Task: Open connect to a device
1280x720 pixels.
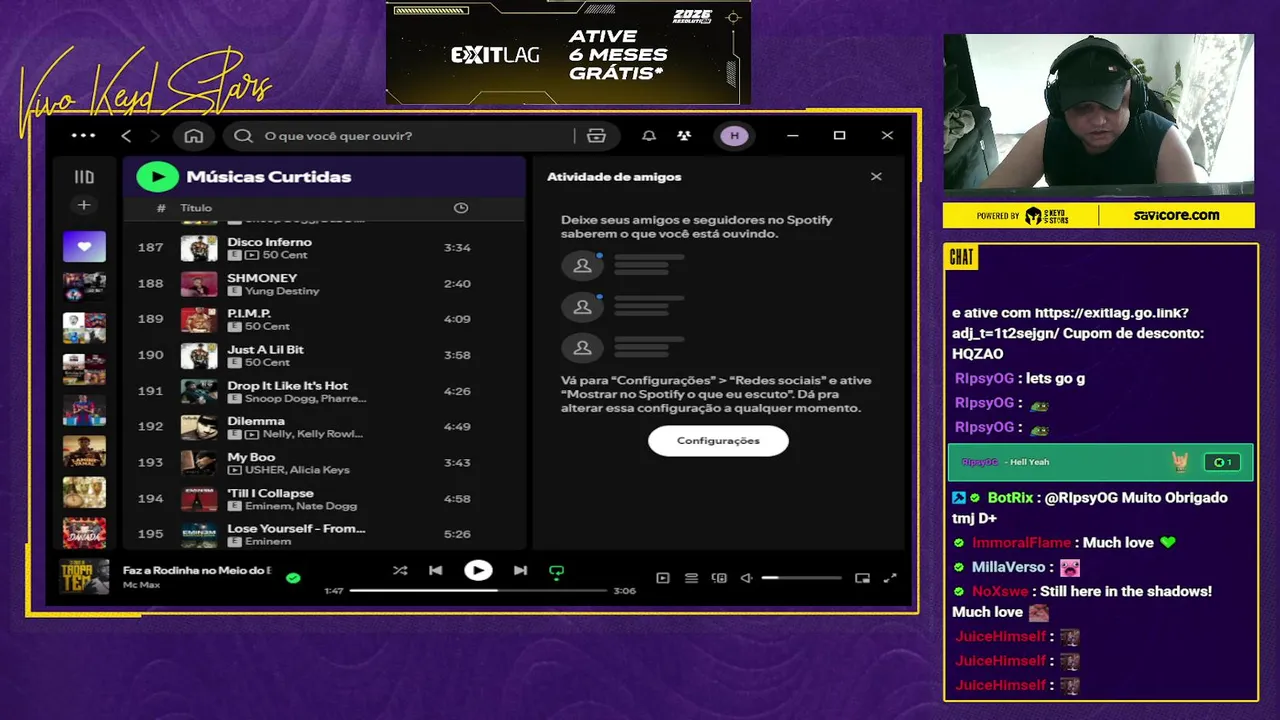Action: 719,578
